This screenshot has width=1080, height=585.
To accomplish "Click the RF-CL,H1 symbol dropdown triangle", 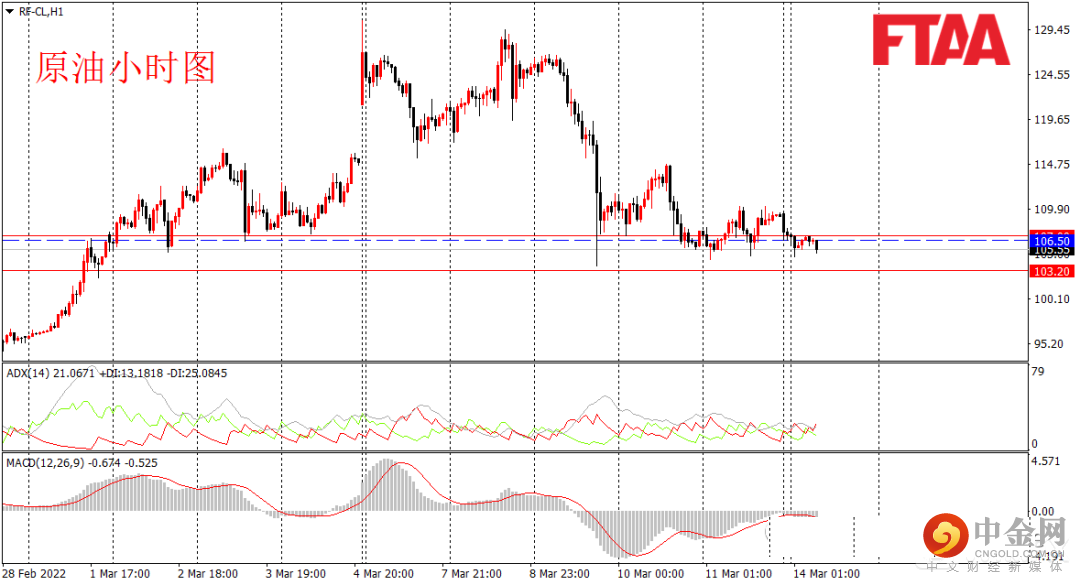I will pyautogui.click(x=10, y=12).
